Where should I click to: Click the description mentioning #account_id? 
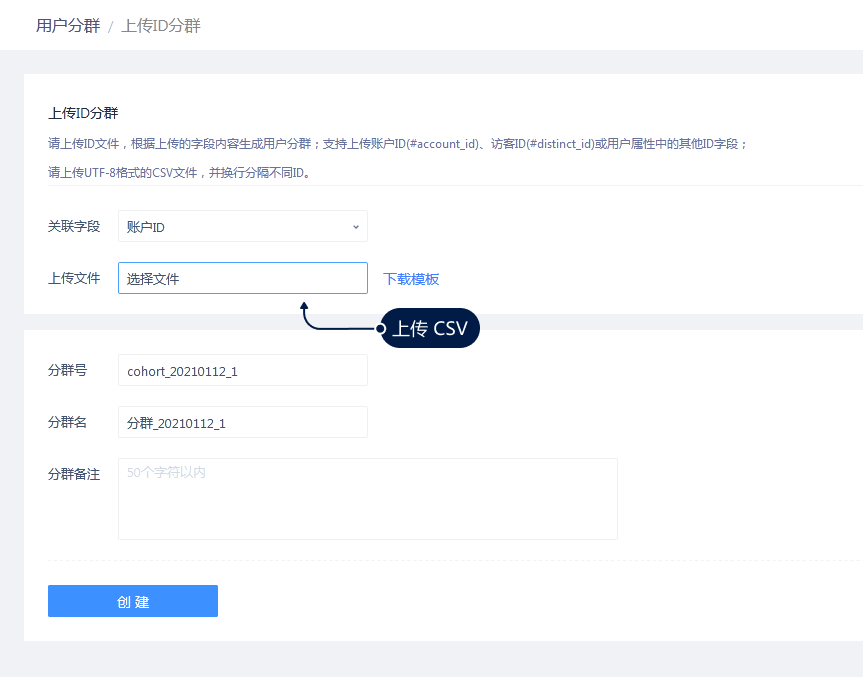click(x=397, y=144)
